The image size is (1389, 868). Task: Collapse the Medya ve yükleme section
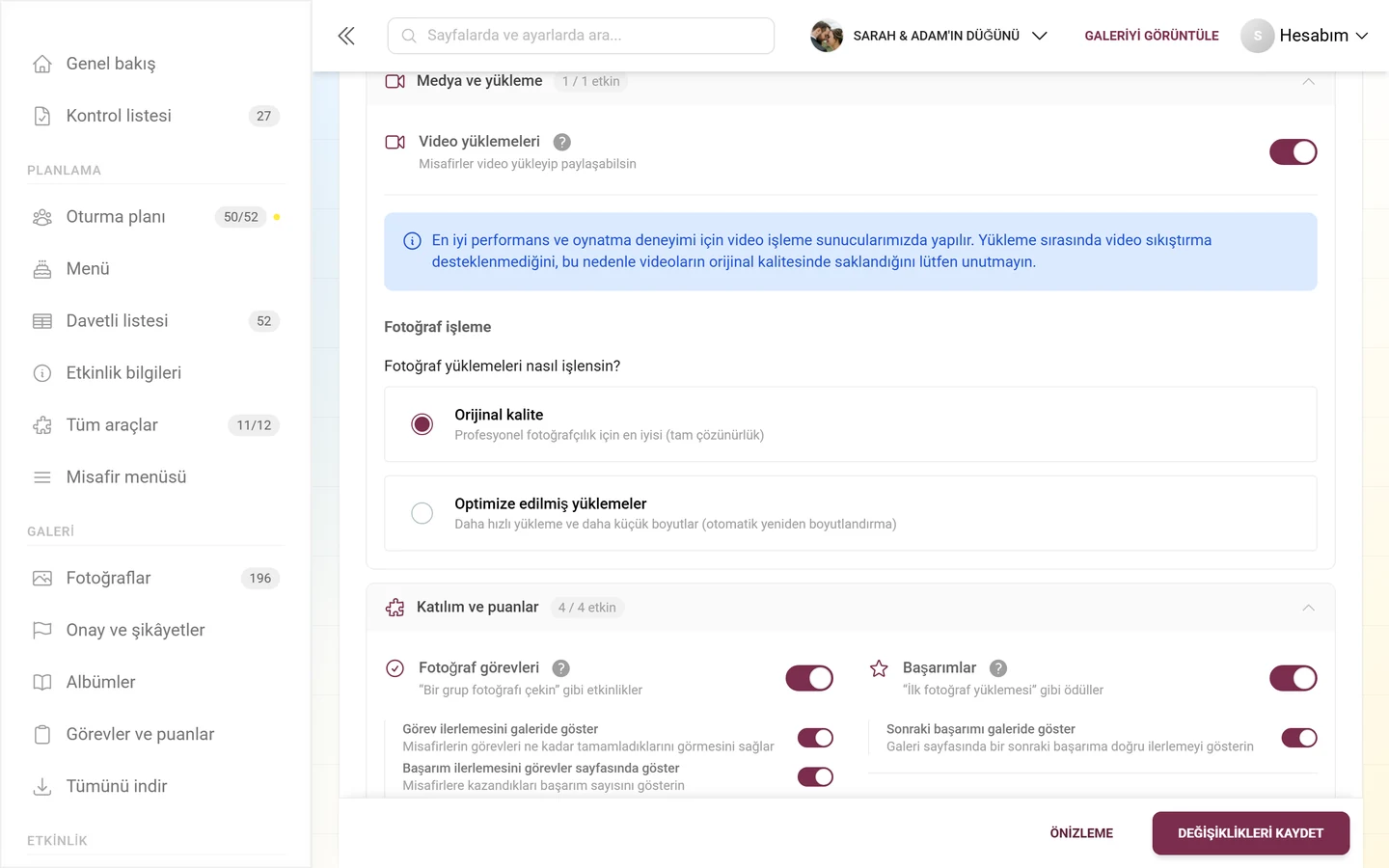[1308, 81]
